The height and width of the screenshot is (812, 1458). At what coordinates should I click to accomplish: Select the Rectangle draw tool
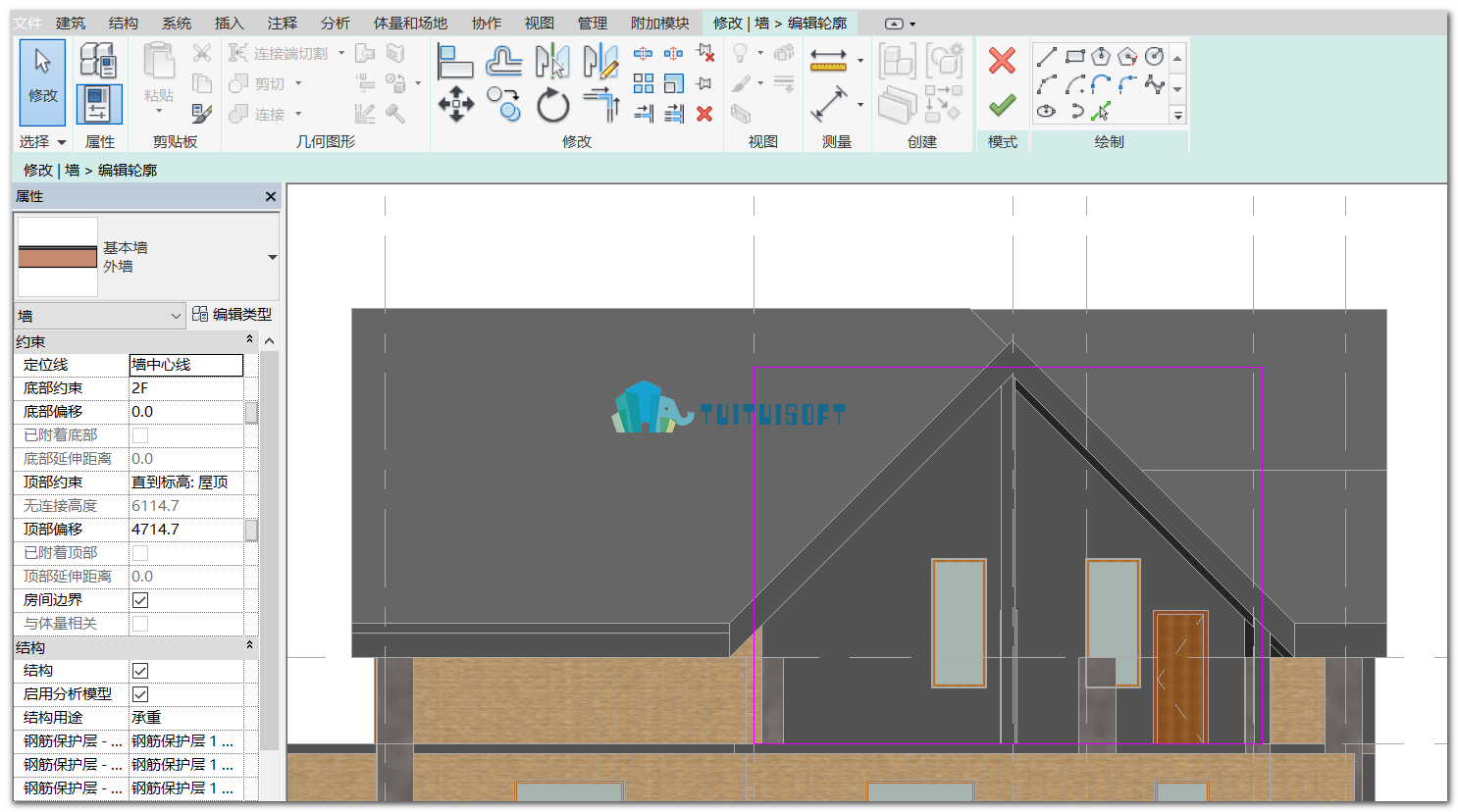coord(1074,57)
